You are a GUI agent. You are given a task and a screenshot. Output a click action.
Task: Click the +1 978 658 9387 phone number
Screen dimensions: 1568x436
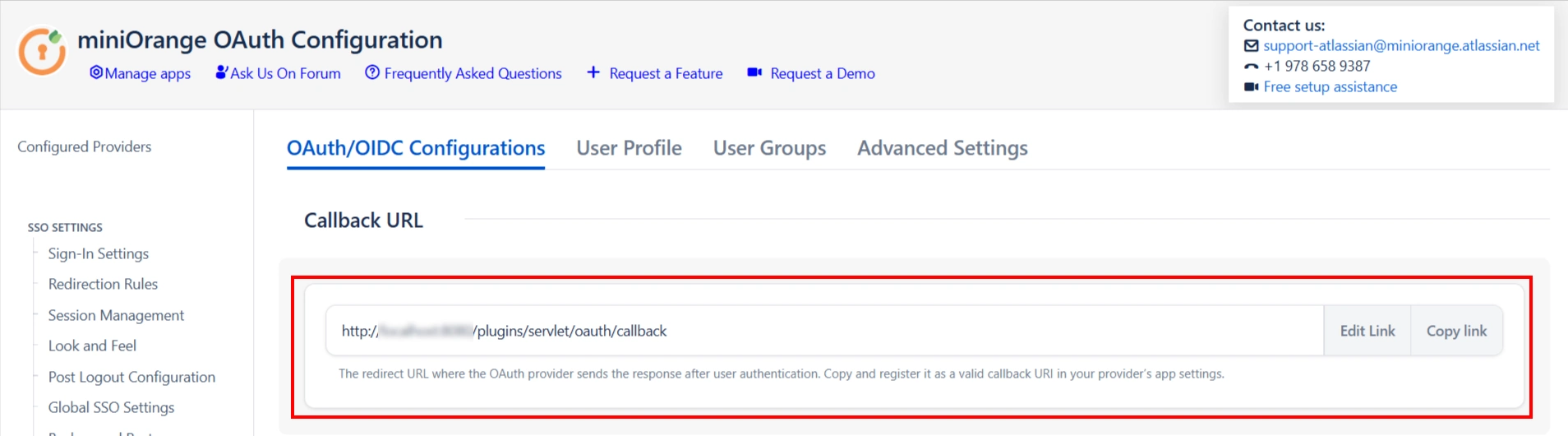pos(1317,67)
